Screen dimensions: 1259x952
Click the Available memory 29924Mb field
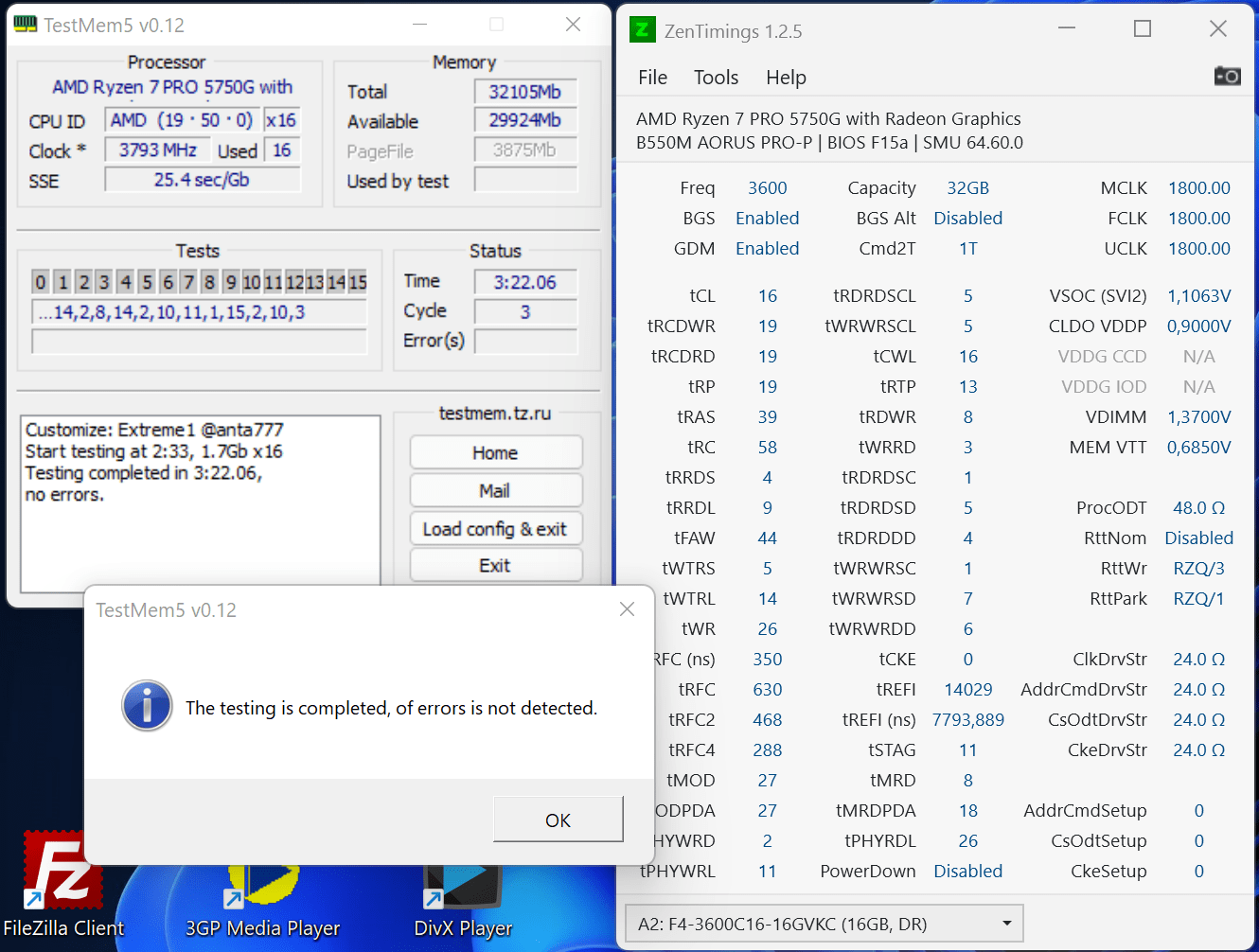tap(525, 120)
